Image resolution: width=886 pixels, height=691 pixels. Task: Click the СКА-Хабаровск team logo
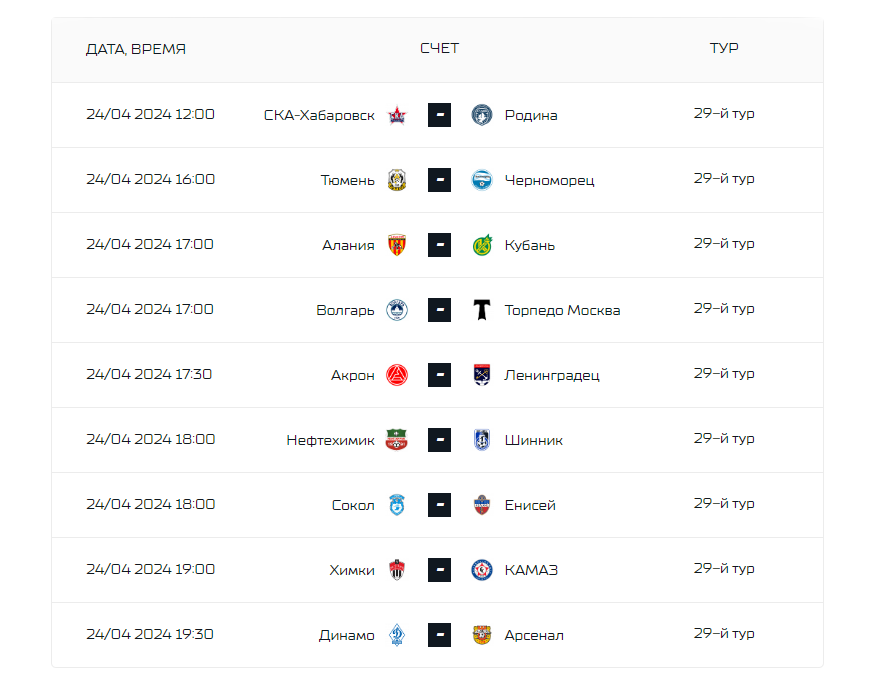(x=397, y=115)
